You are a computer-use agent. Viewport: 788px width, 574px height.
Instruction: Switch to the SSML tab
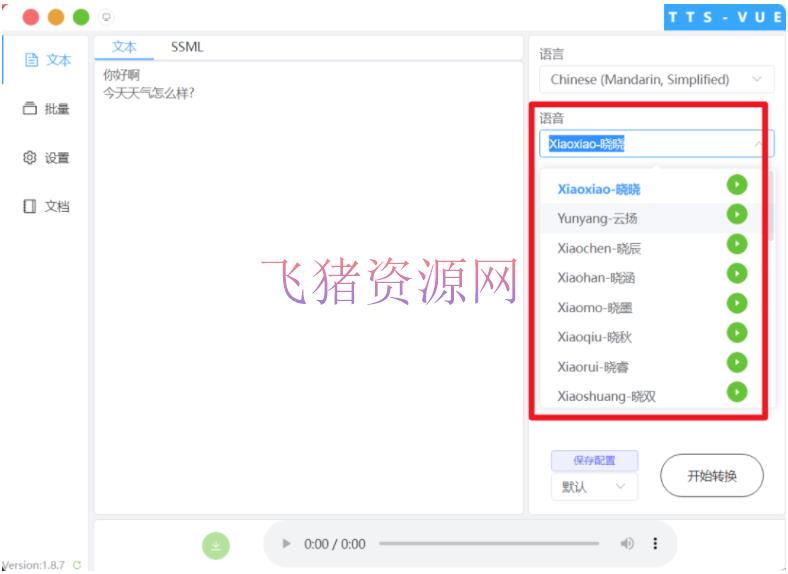click(x=187, y=47)
